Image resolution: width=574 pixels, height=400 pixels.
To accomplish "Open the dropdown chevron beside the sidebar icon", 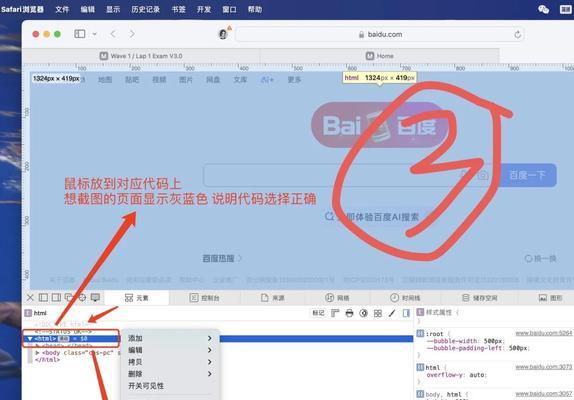I will tap(94, 34).
